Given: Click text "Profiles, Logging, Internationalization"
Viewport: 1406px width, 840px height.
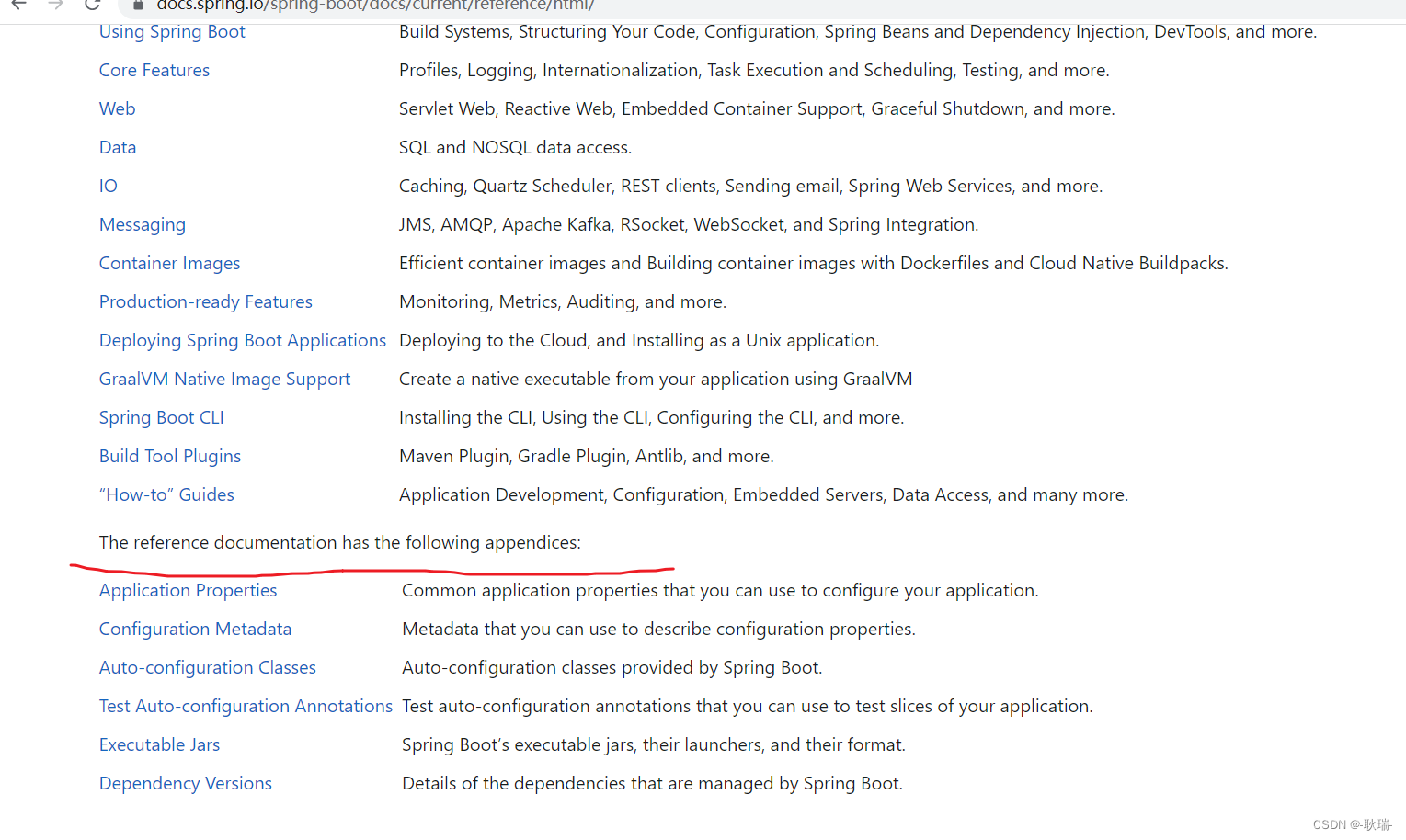Looking at the screenshot, I should point(549,71).
